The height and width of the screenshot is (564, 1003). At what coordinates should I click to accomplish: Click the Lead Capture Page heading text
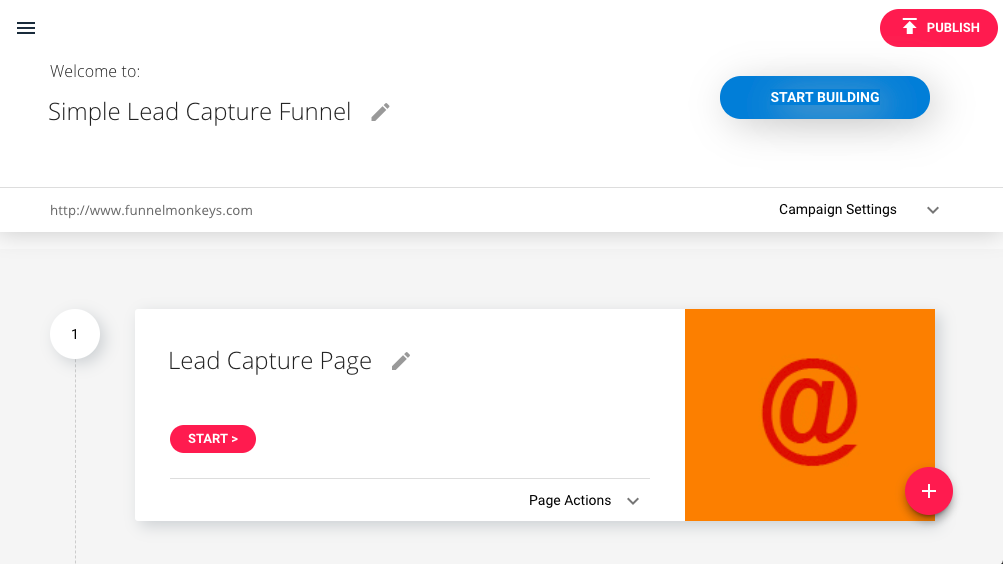270,361
